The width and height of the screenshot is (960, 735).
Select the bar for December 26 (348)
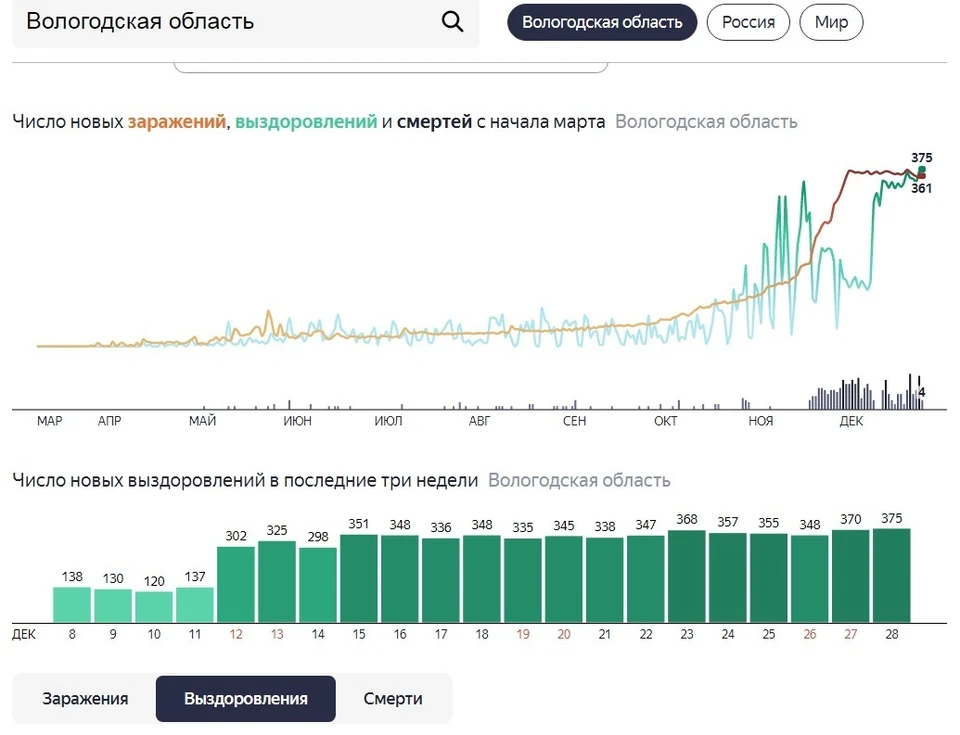coord(809,579)
